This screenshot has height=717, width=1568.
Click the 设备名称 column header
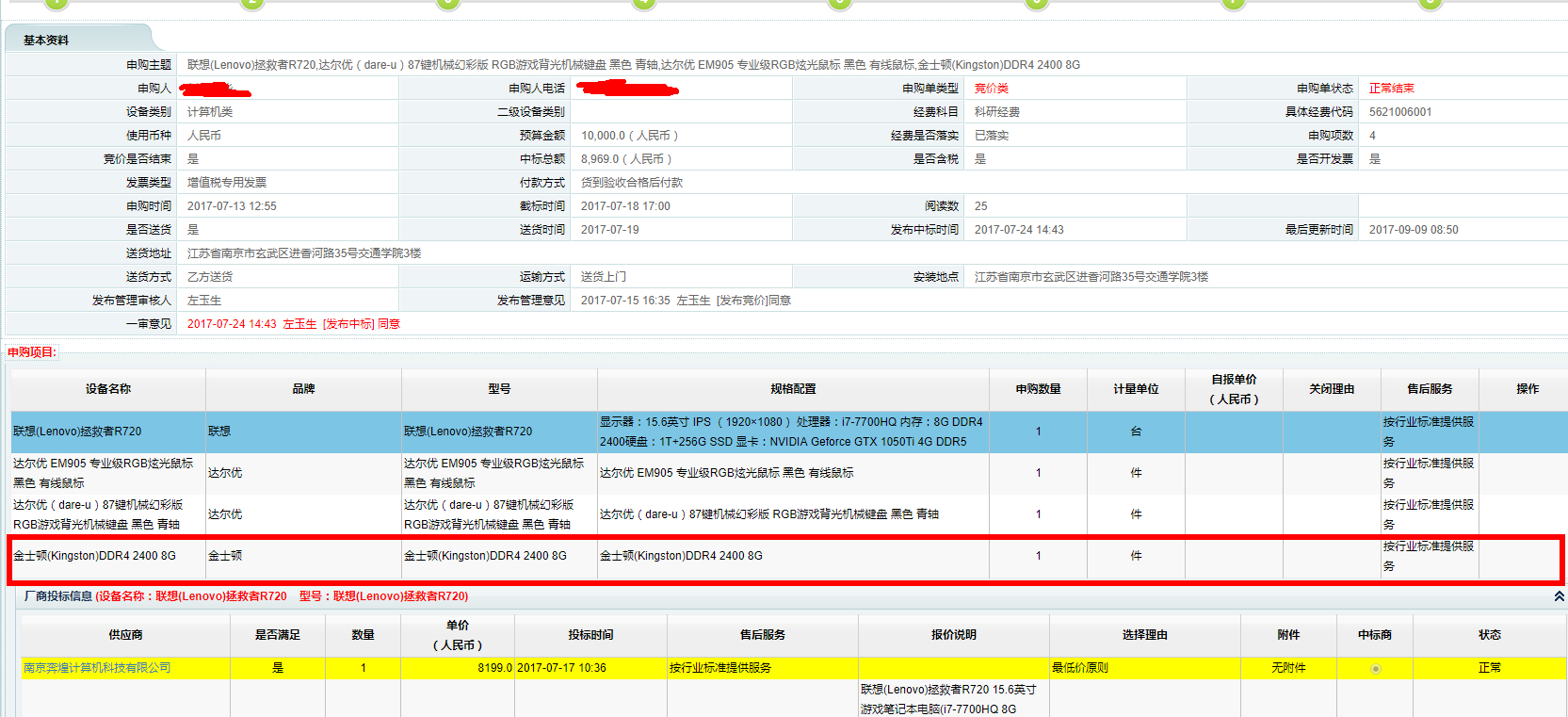click(108, 389)
